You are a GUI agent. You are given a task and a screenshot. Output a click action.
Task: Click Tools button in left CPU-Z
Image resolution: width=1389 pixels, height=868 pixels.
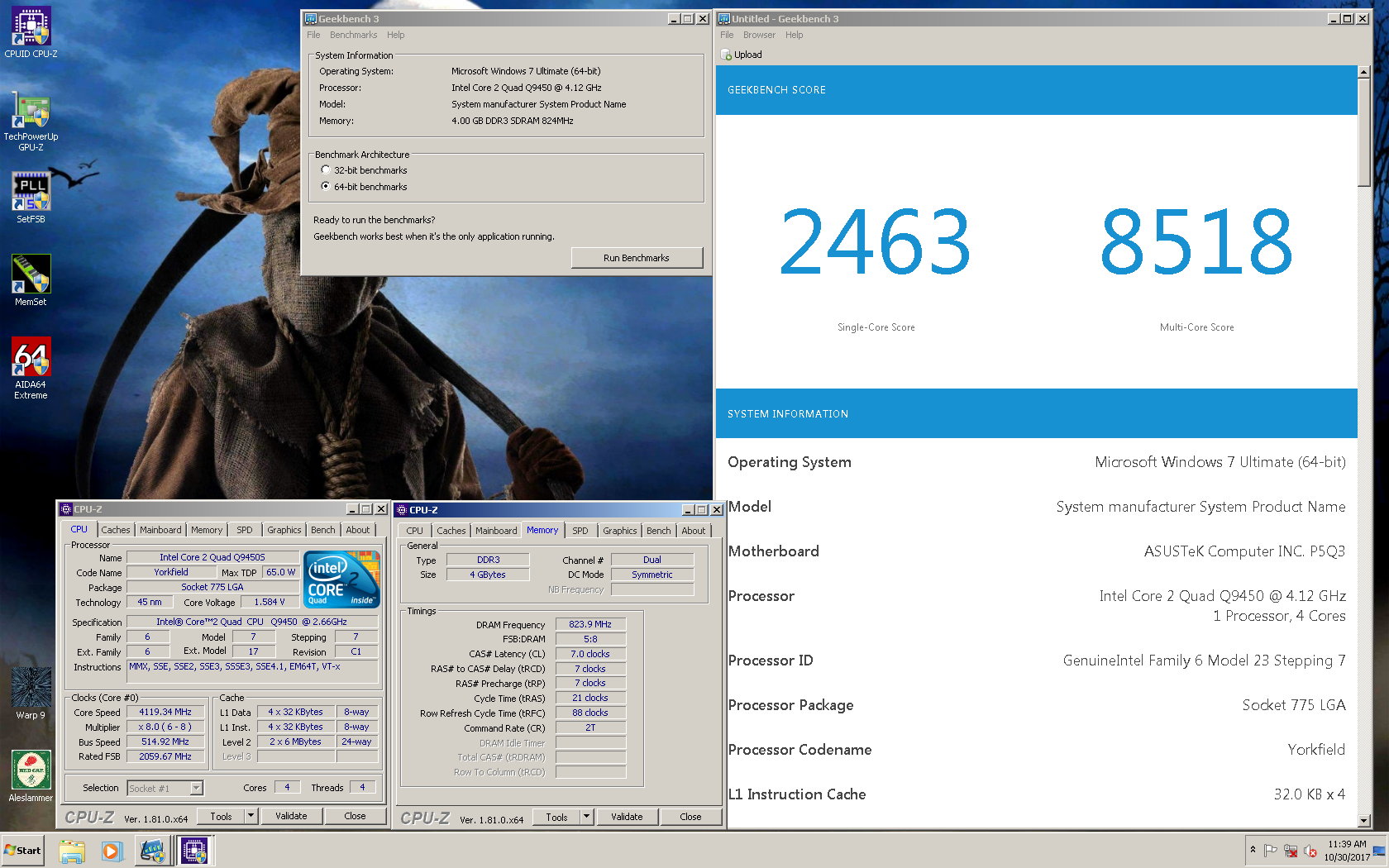[x=222, y=816]
